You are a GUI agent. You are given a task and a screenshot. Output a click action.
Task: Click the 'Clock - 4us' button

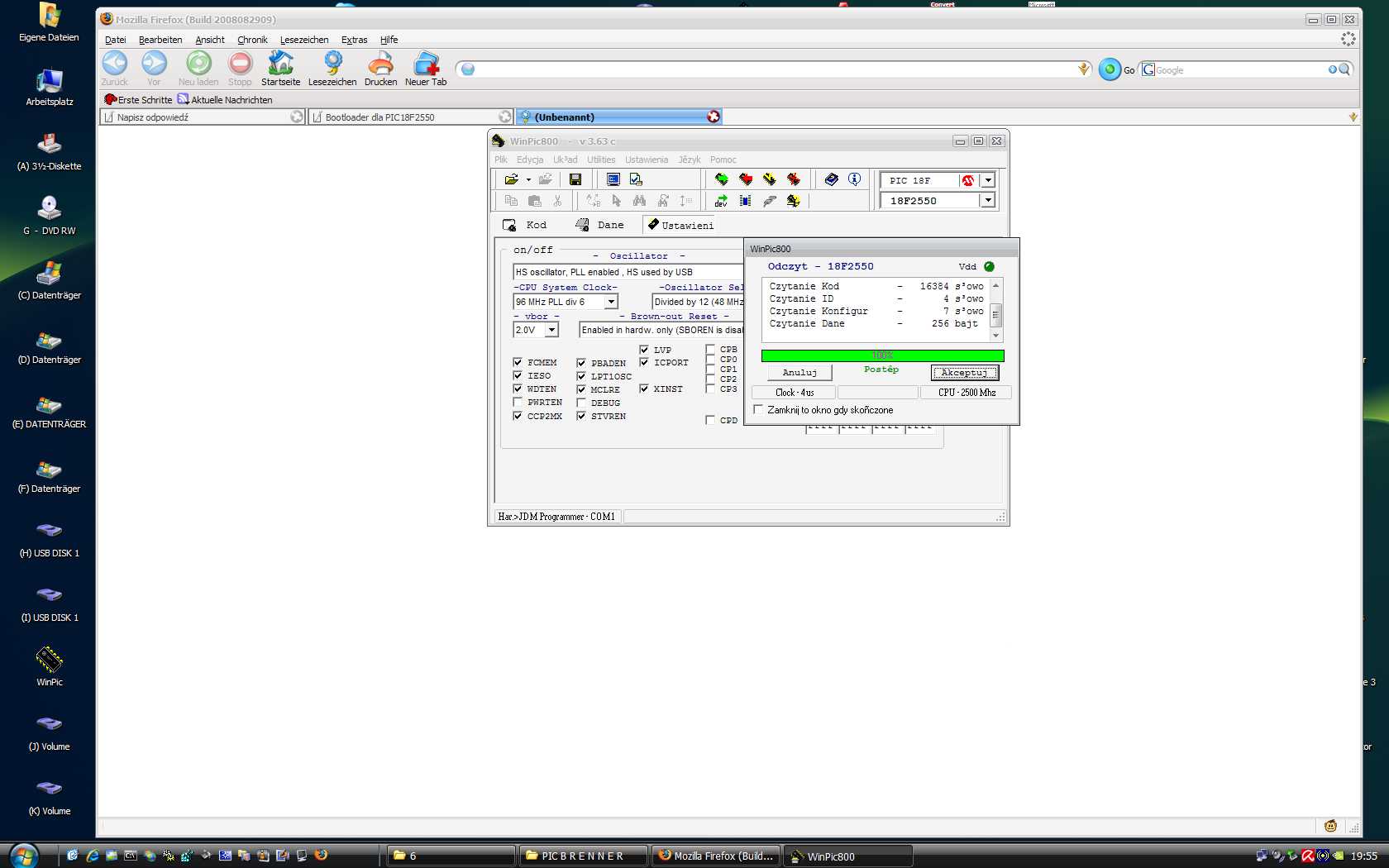[x=794, y=393]
